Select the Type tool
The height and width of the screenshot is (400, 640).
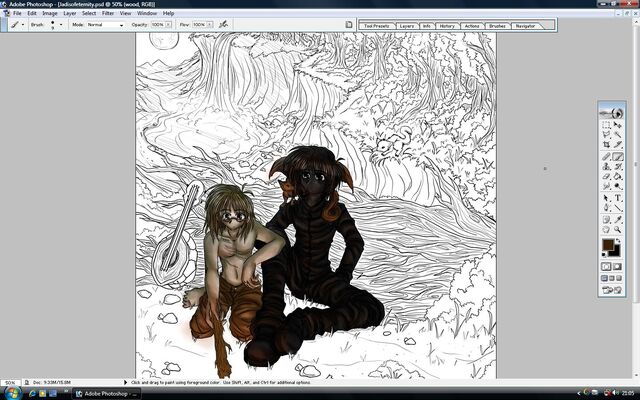(618, 198)
